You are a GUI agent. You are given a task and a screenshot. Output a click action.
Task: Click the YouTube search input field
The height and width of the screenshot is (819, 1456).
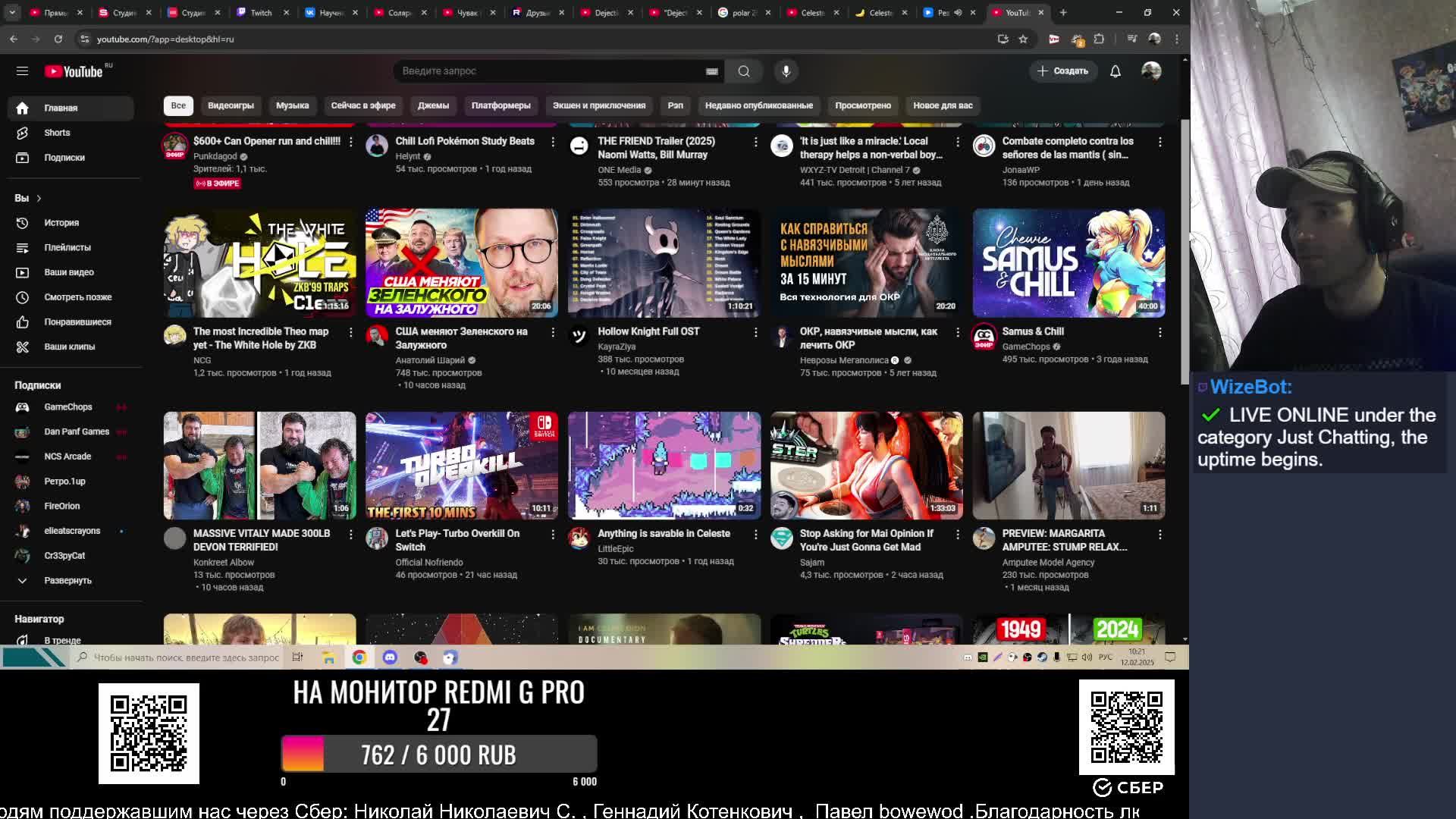point(546,71)
